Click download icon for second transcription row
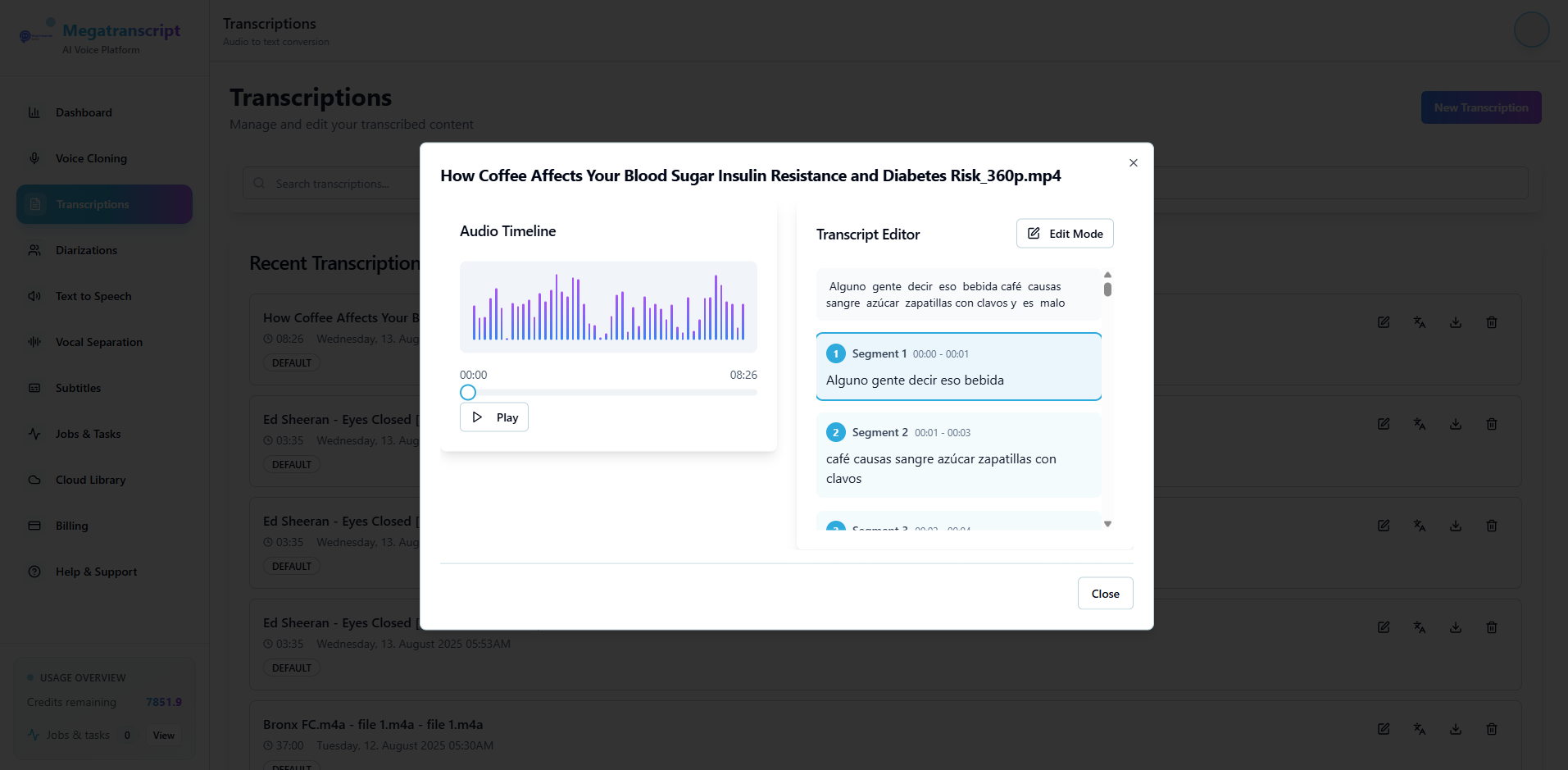This screenshot has height=770, width=1568. pyautogui.click(x=1455, y=424)
